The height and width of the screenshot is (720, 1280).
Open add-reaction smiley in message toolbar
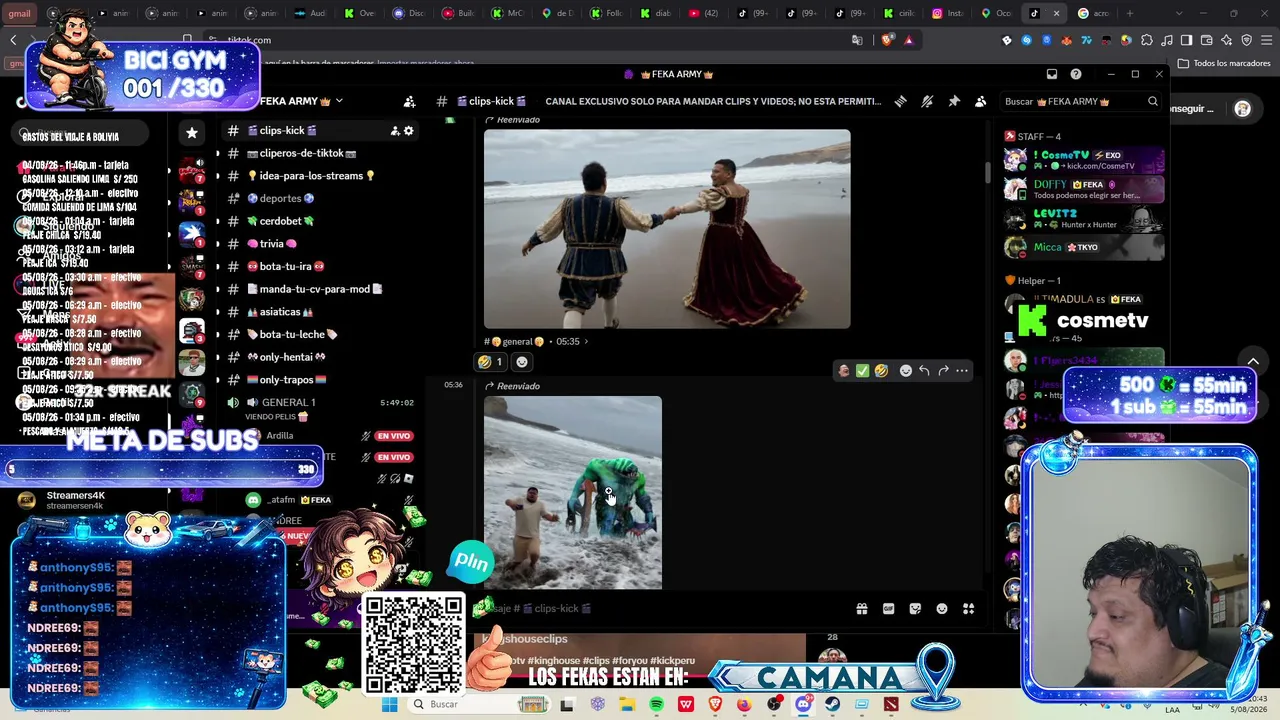pos(906,371)
